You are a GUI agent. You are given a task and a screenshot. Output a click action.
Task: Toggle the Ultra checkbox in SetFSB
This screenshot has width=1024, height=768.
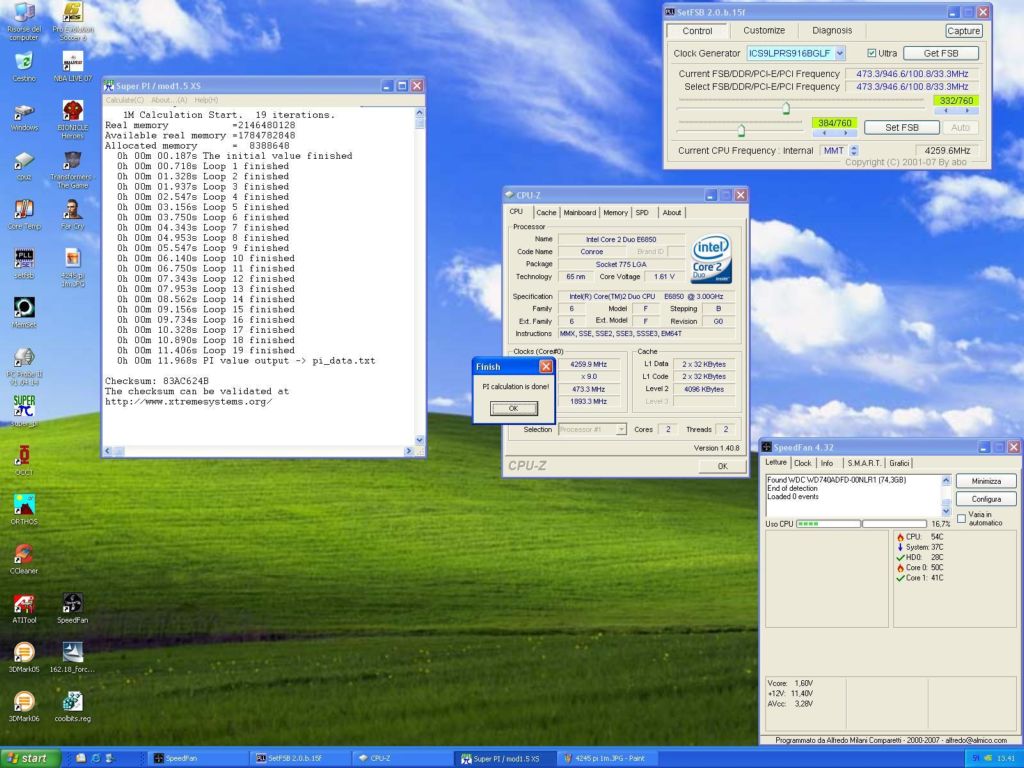[x=871, y=53]
